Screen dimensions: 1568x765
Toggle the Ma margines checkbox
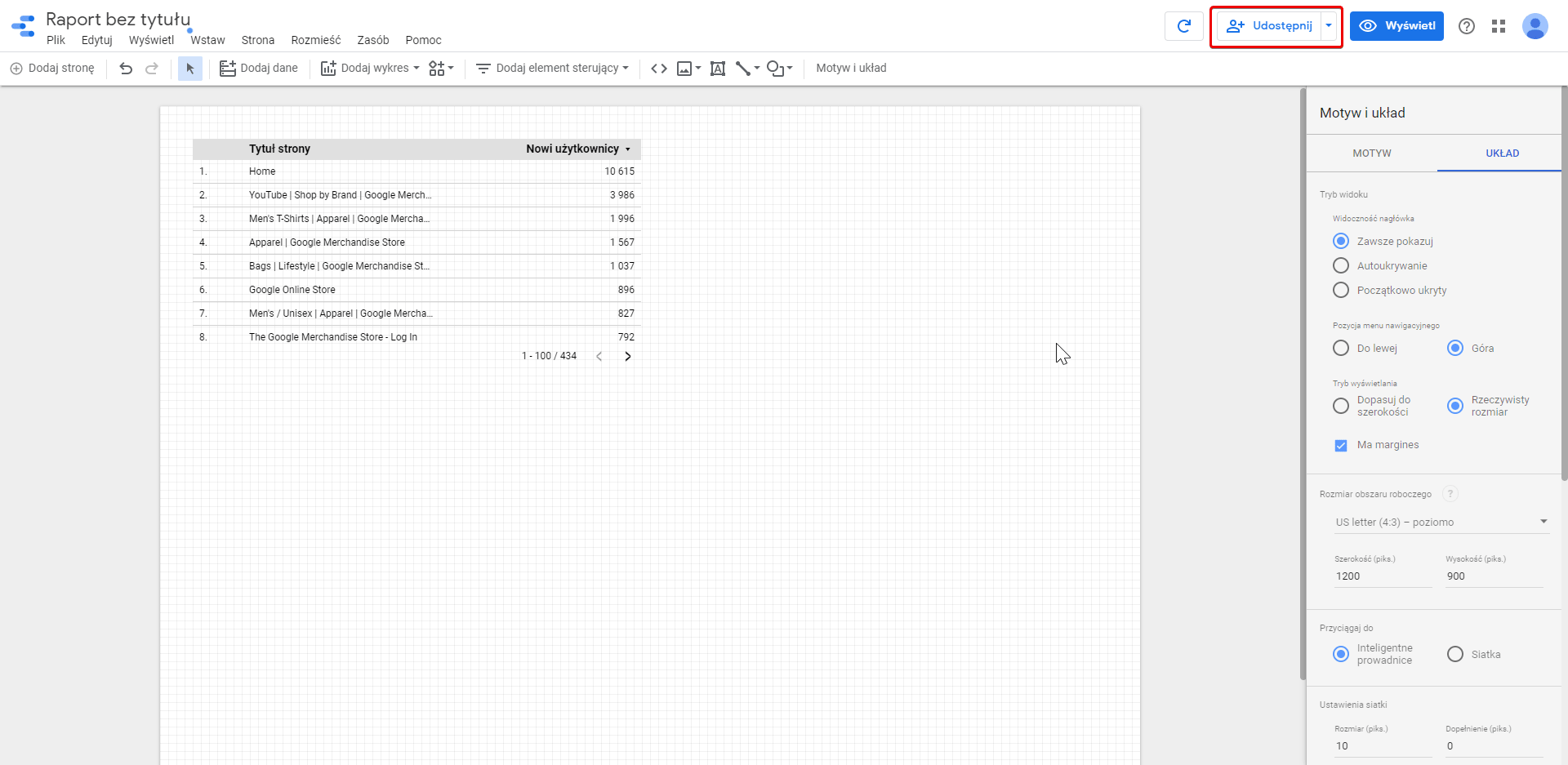coord(1341,446)
